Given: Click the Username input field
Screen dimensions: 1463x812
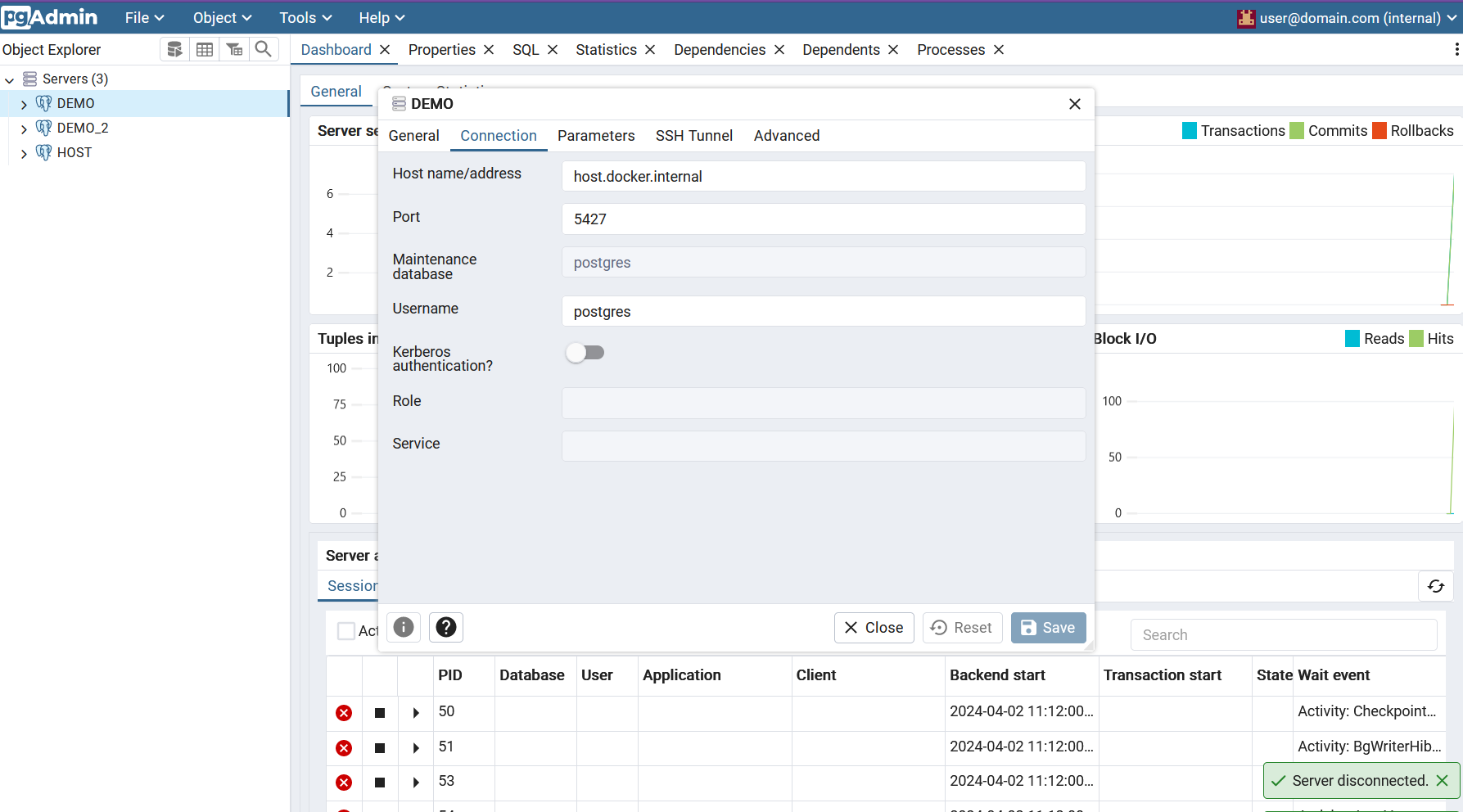Looking at the screenshot, I should (x=824, y=311).
